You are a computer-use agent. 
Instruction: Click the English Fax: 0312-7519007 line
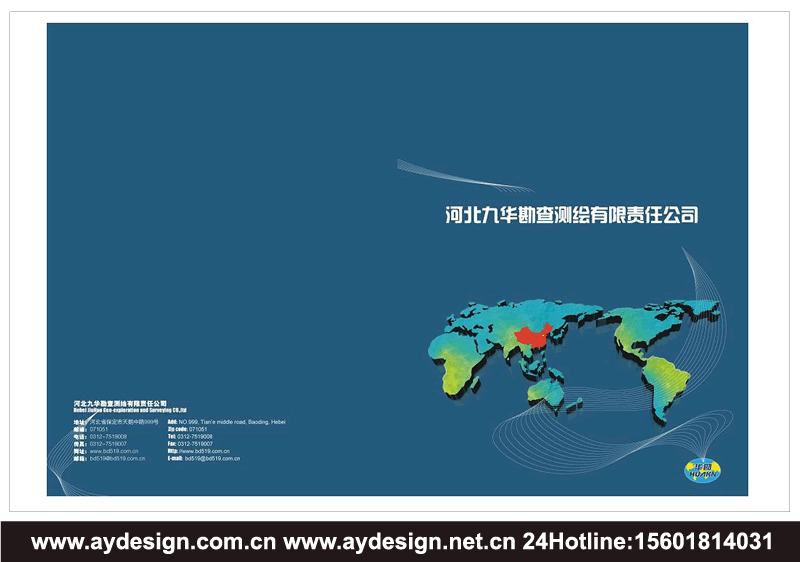(x=196, y=443)
